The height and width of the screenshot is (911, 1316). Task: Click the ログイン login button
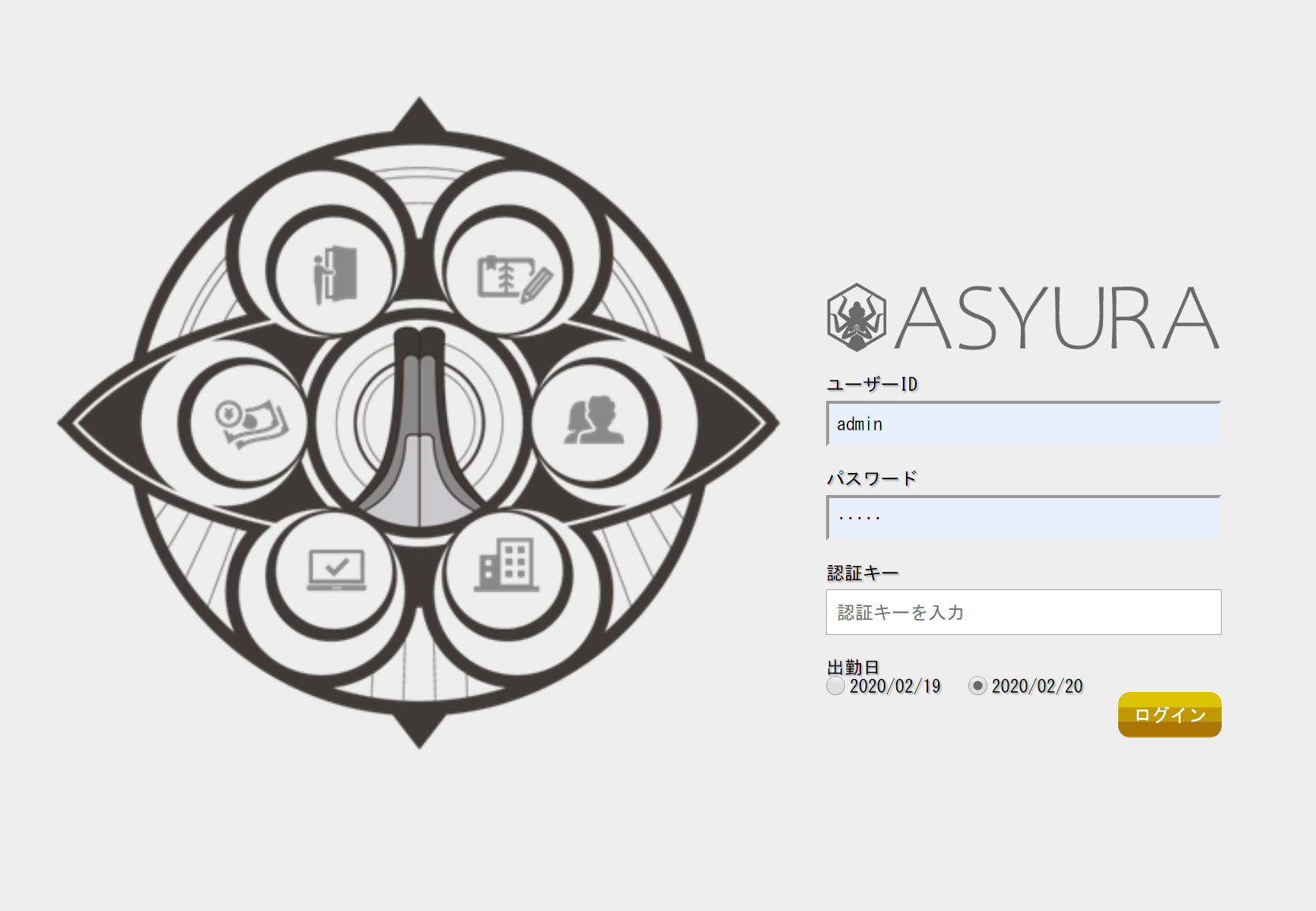point(1169,715)
